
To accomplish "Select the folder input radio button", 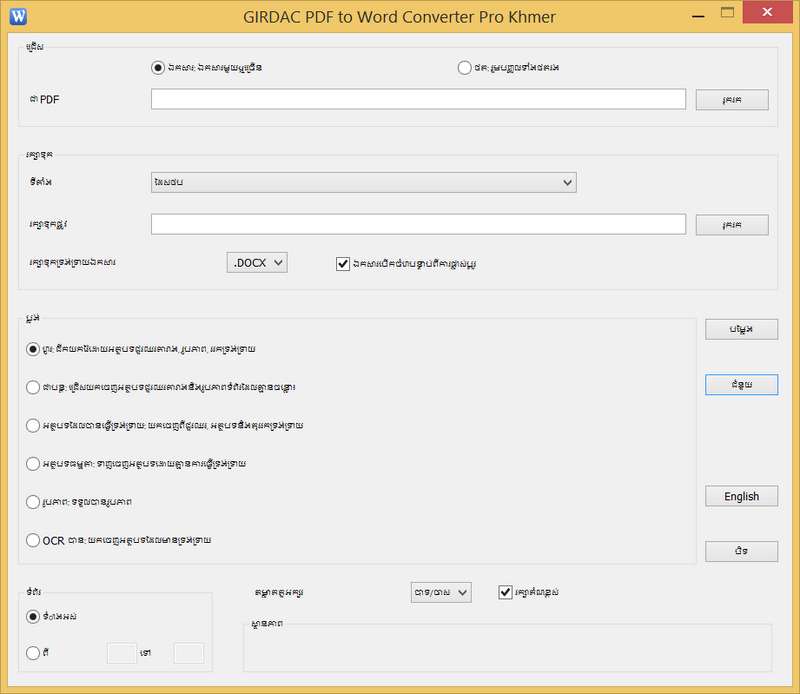I will [464, 68].
